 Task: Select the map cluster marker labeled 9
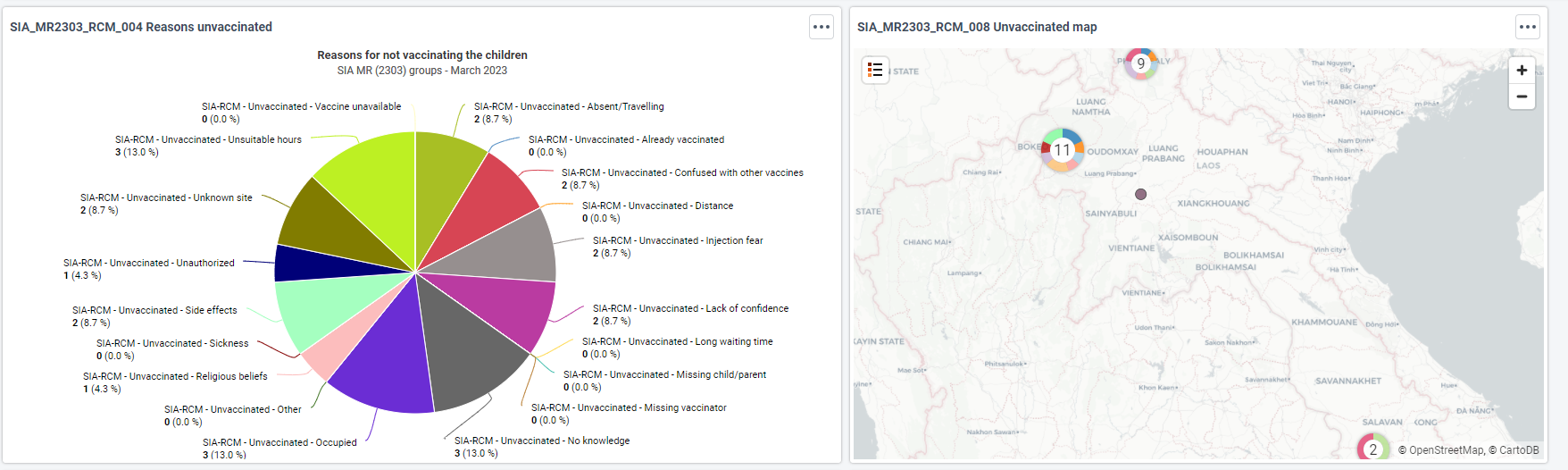point(1140,63)
